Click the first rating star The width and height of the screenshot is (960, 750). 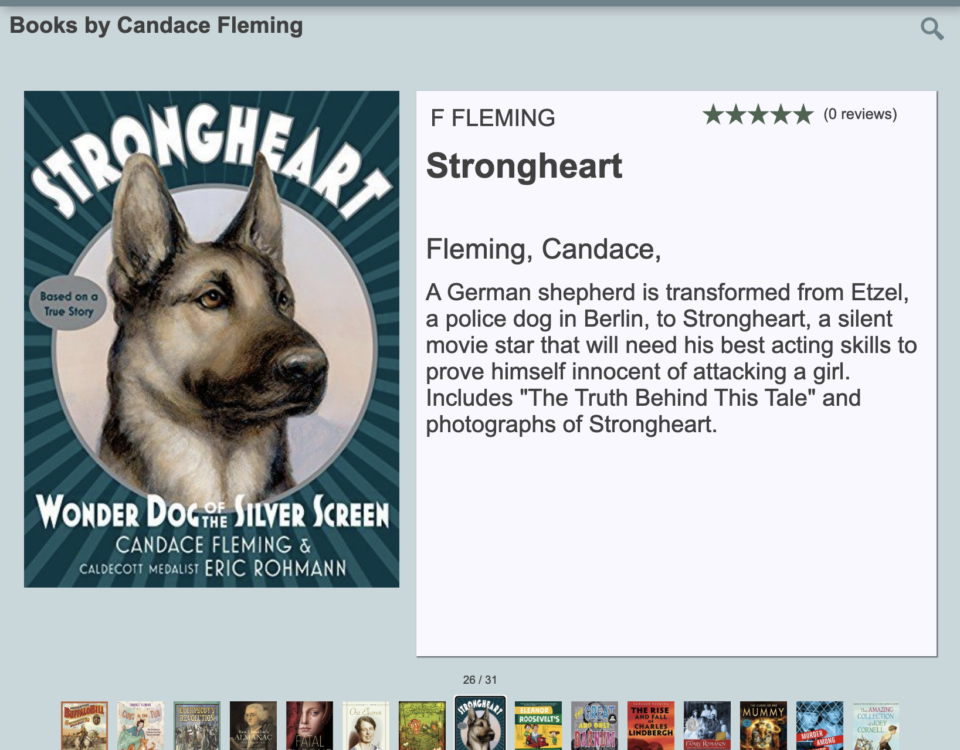pos(713,114)
